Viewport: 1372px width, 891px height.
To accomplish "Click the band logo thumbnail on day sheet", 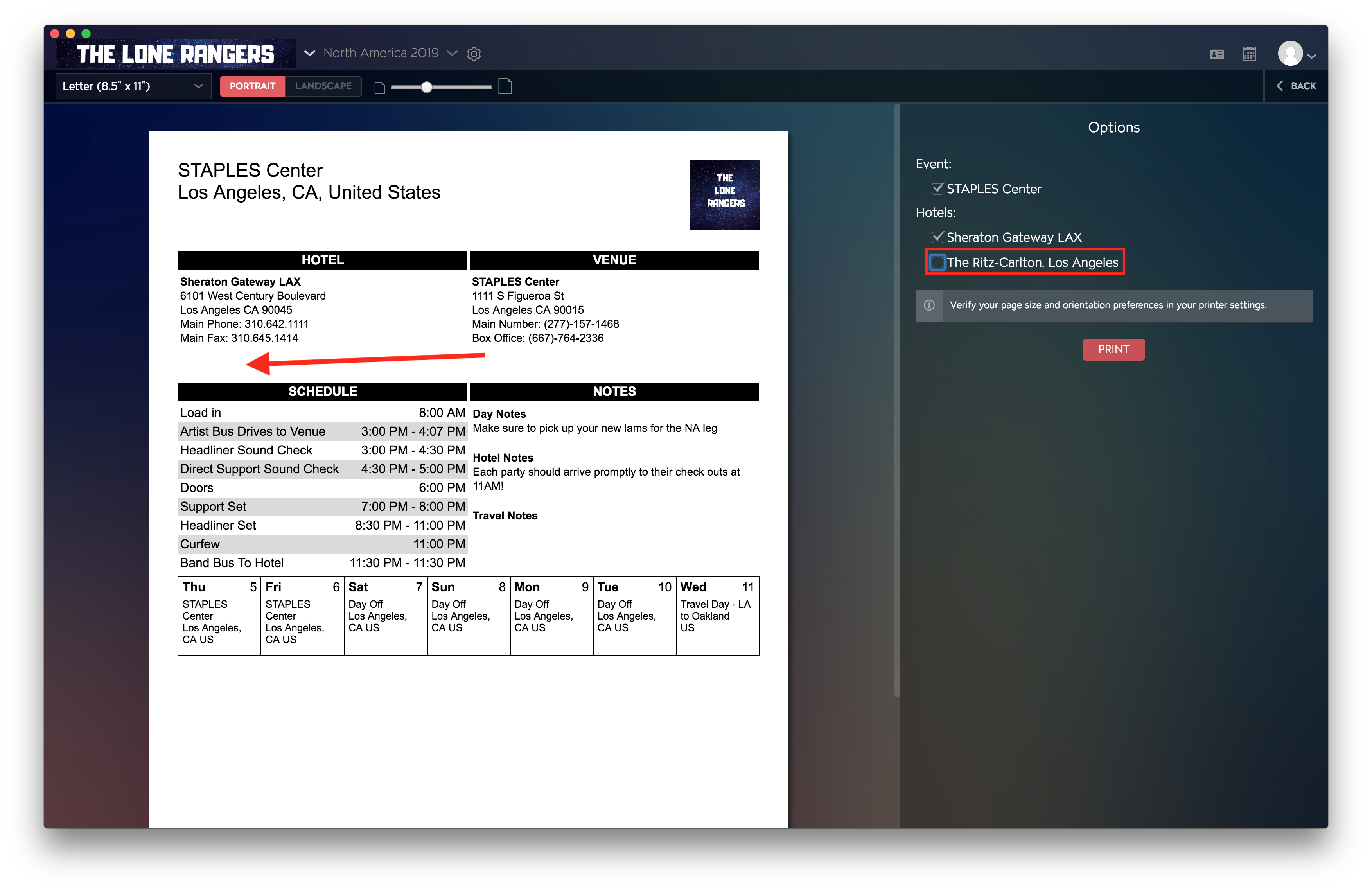I will pos(724,194).
